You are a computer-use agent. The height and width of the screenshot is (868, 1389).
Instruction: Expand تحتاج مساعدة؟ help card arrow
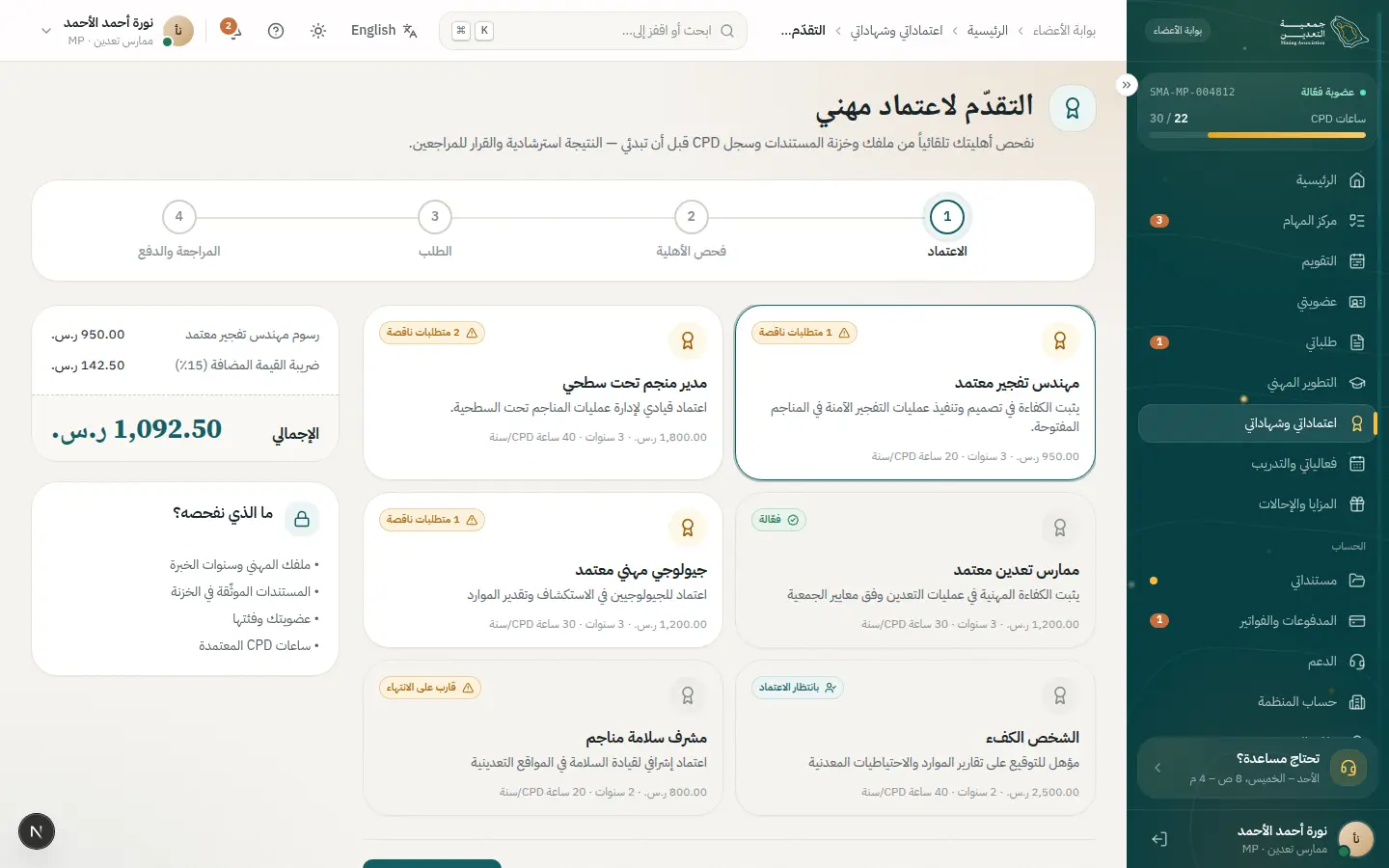tap(1157, 768)
